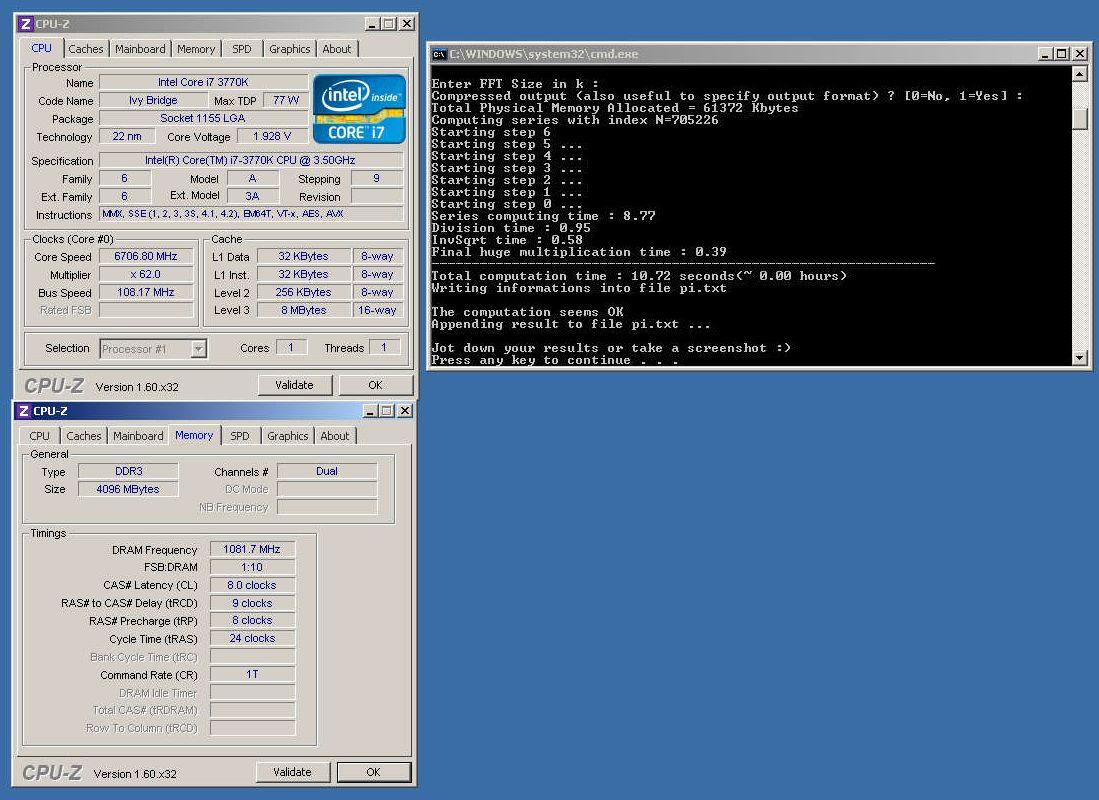Click the Cores count value field

(x=291, y=347)
